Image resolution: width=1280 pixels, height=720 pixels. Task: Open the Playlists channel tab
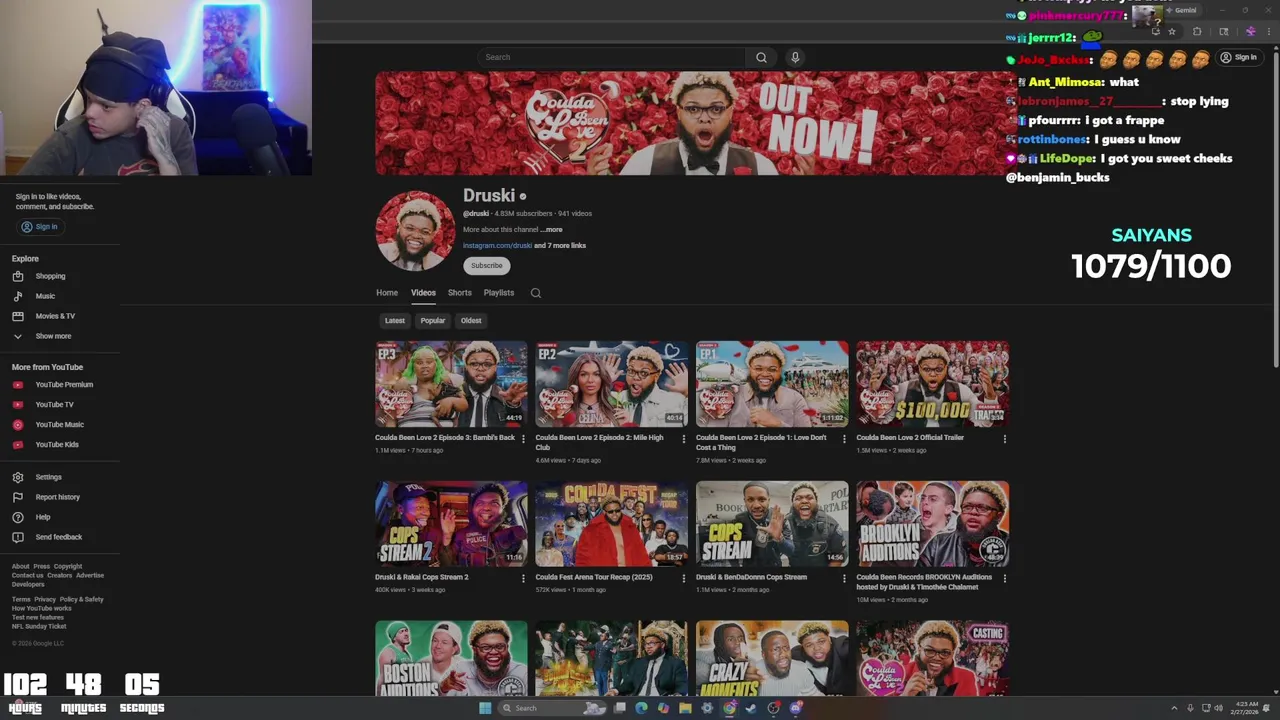point(499,293)
